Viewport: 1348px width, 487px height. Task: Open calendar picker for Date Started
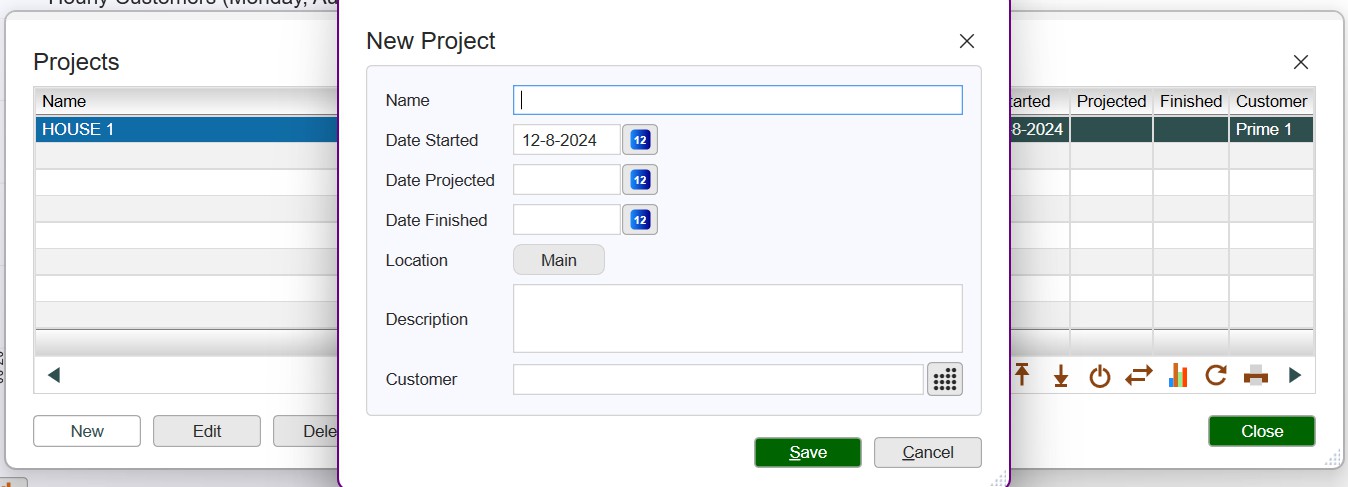pos(640,140)
